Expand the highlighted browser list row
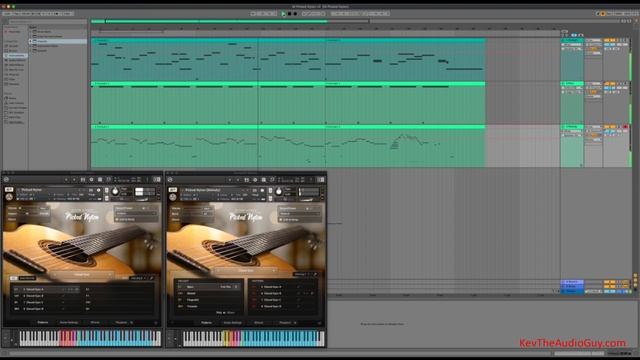Viewport: 640px width, 360px height. point(31,41)
